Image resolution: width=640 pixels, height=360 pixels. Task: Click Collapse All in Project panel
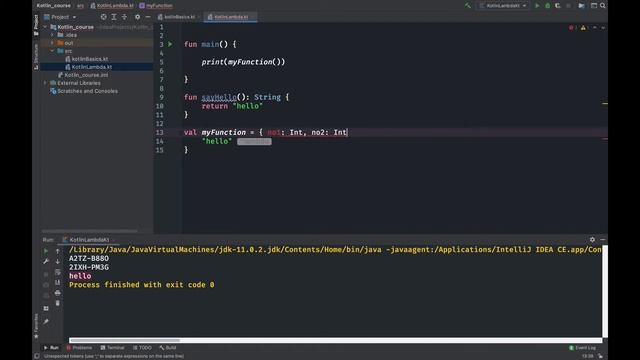(x=124, y=17)
